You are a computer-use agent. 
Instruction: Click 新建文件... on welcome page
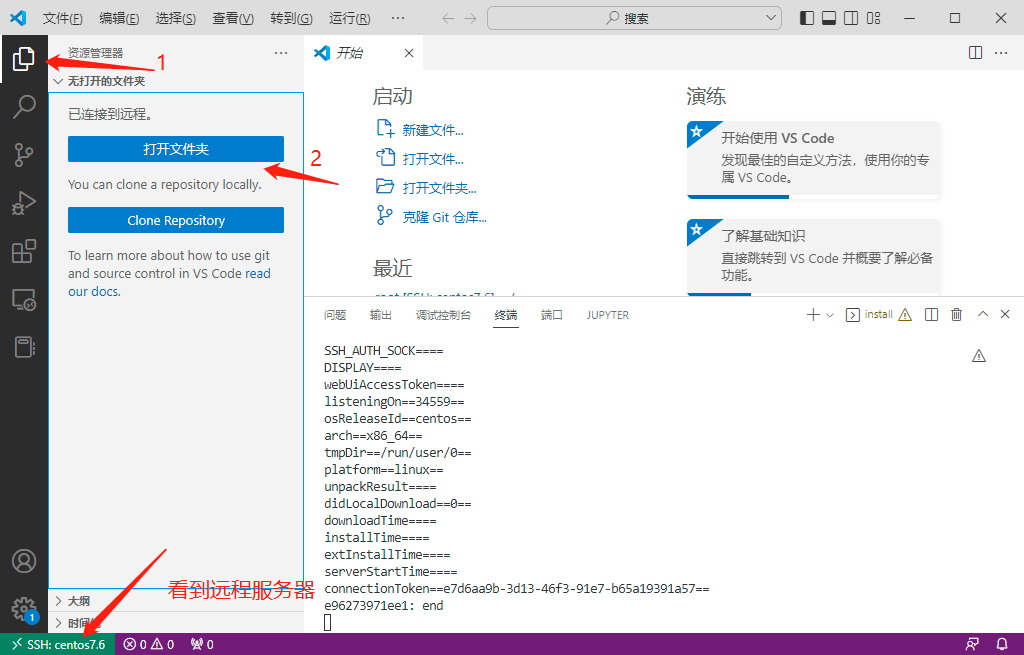pyautogui.click(x=420, y=130)
